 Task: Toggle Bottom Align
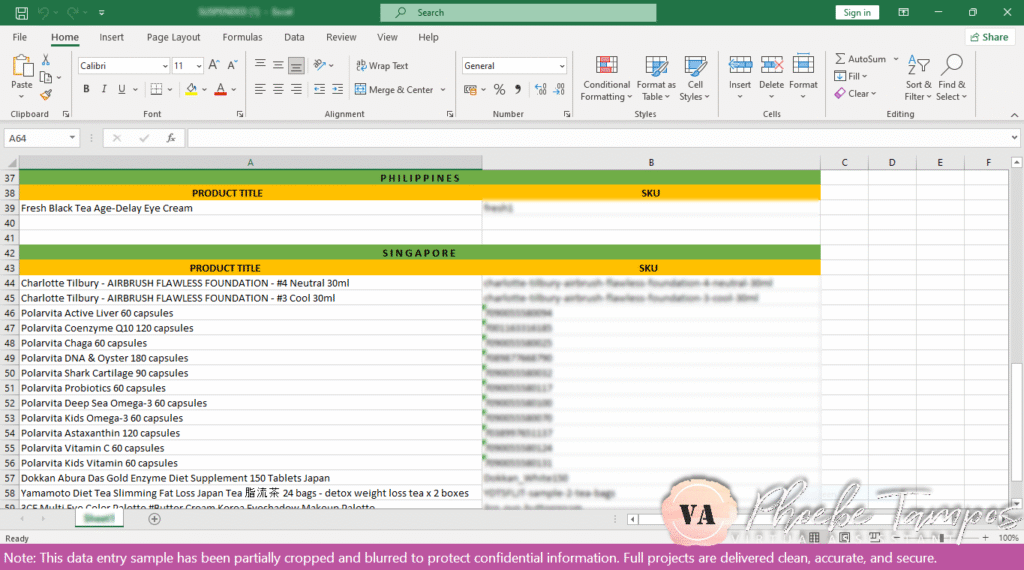tap(296, 65)
